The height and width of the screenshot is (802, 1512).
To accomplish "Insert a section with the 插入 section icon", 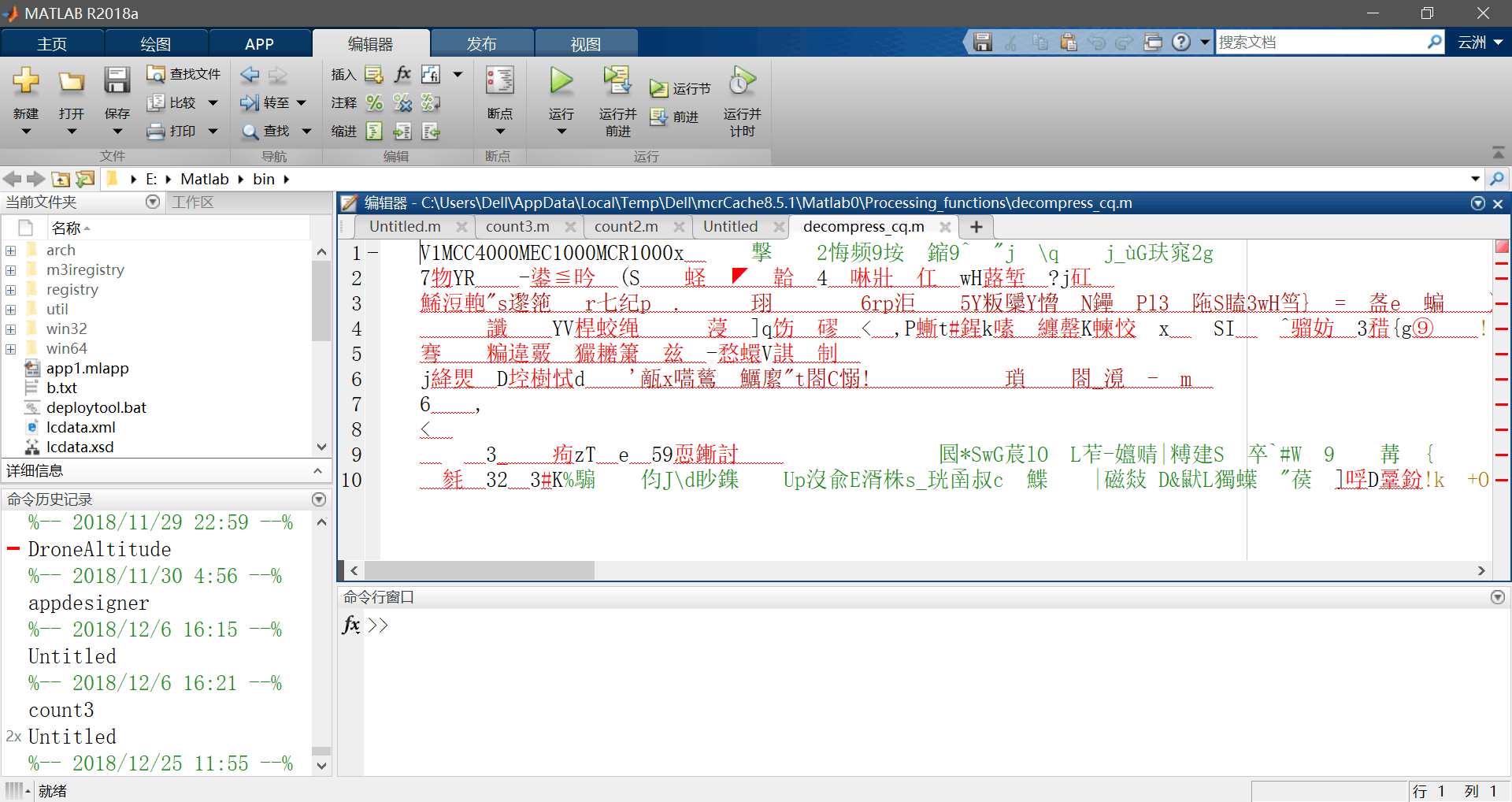I will 373,74.
